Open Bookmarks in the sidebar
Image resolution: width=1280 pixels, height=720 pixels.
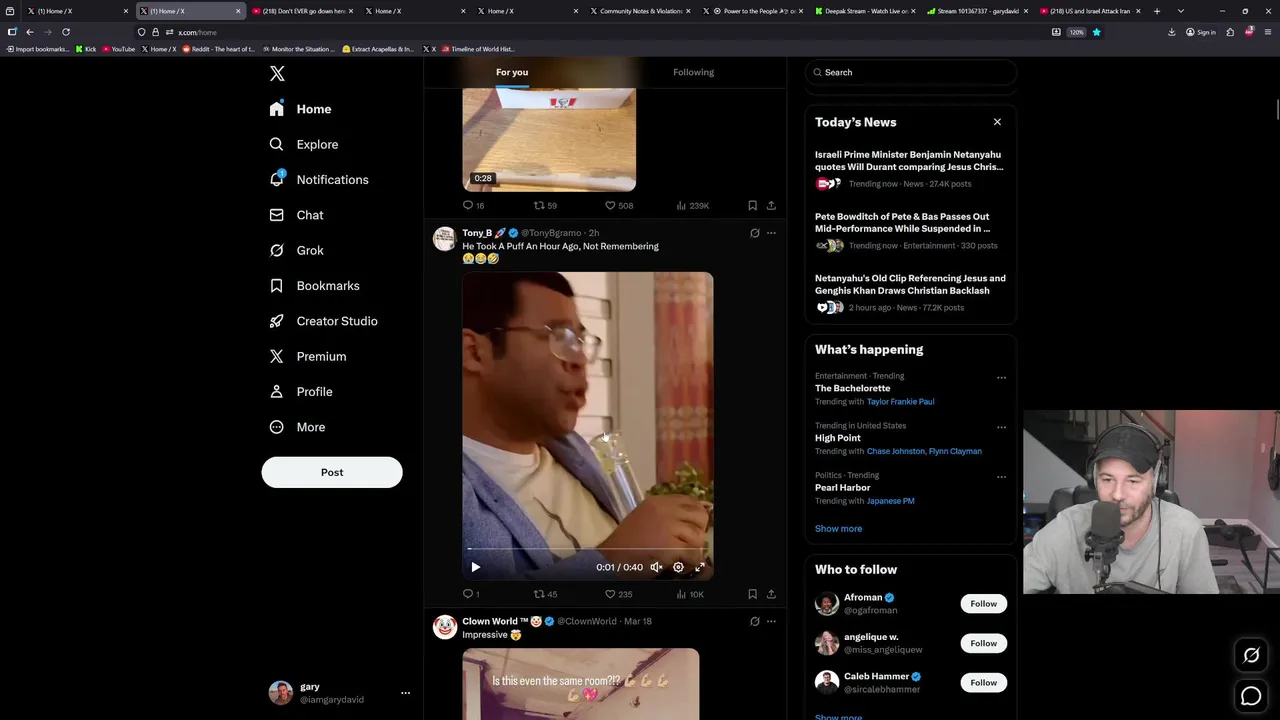click(315, 286)
